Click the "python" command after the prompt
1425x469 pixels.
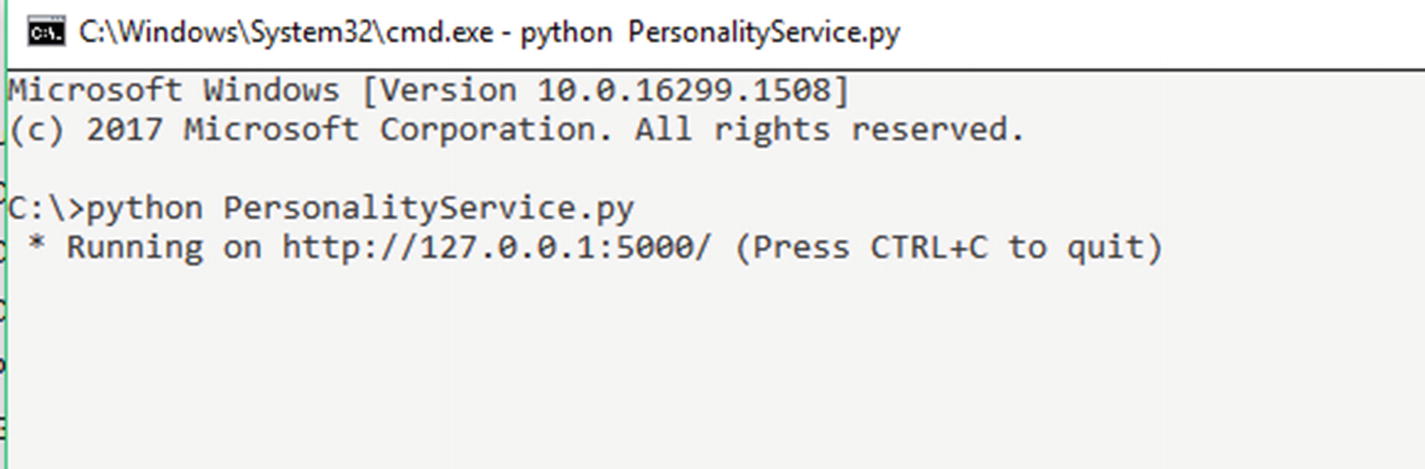[144, 209]
